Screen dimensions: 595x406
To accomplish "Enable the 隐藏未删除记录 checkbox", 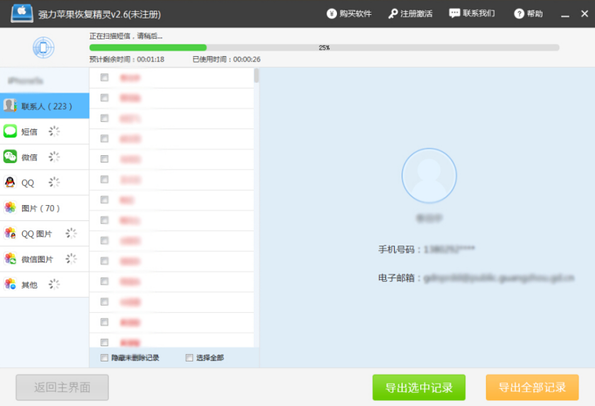I will [x=104, y=357].
